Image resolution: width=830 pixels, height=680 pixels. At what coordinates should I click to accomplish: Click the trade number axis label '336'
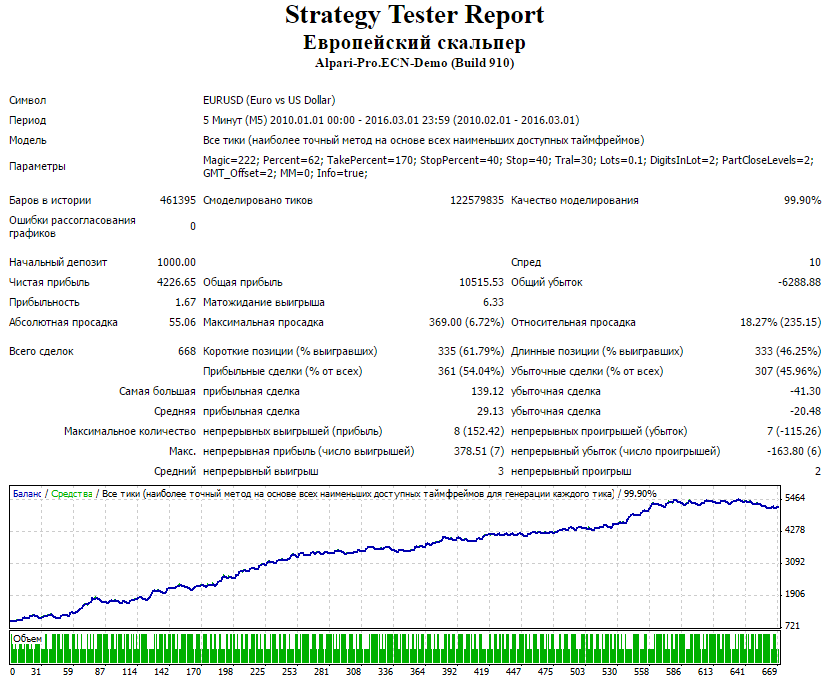(385, 672)
